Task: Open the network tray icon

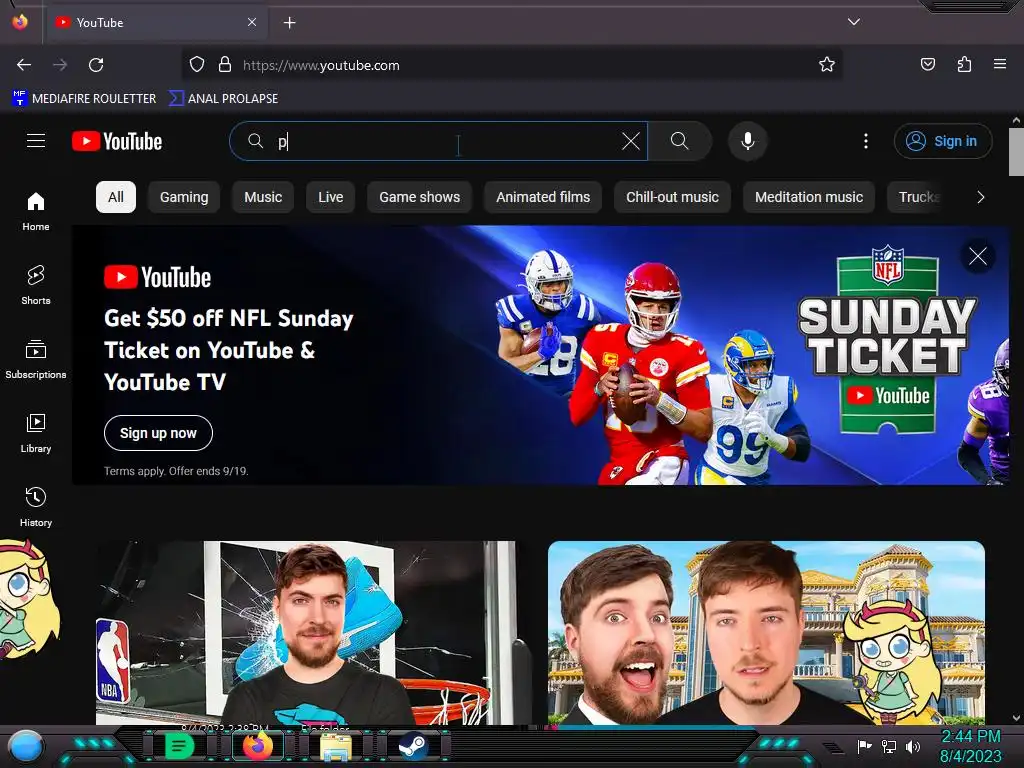Action: 888,746
